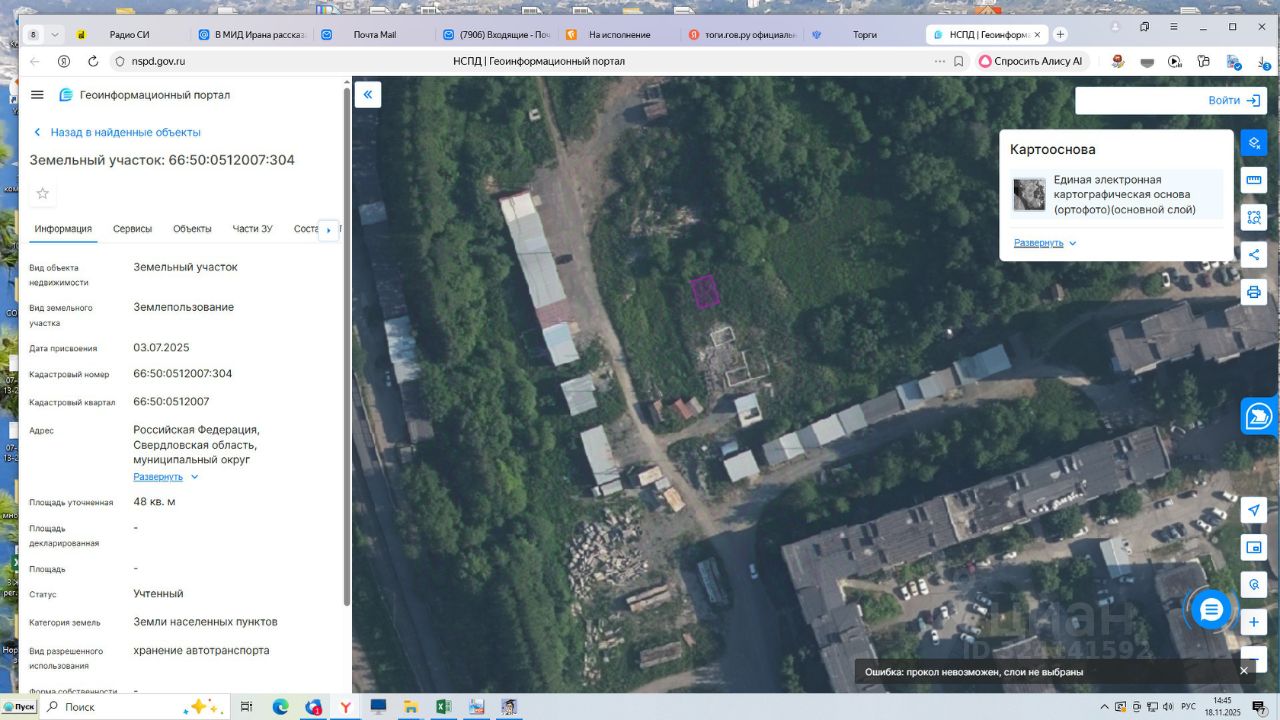Click хранение автотранспорта permitted use text
Viewport: 1280px width, 720px height.
point(201,650)
